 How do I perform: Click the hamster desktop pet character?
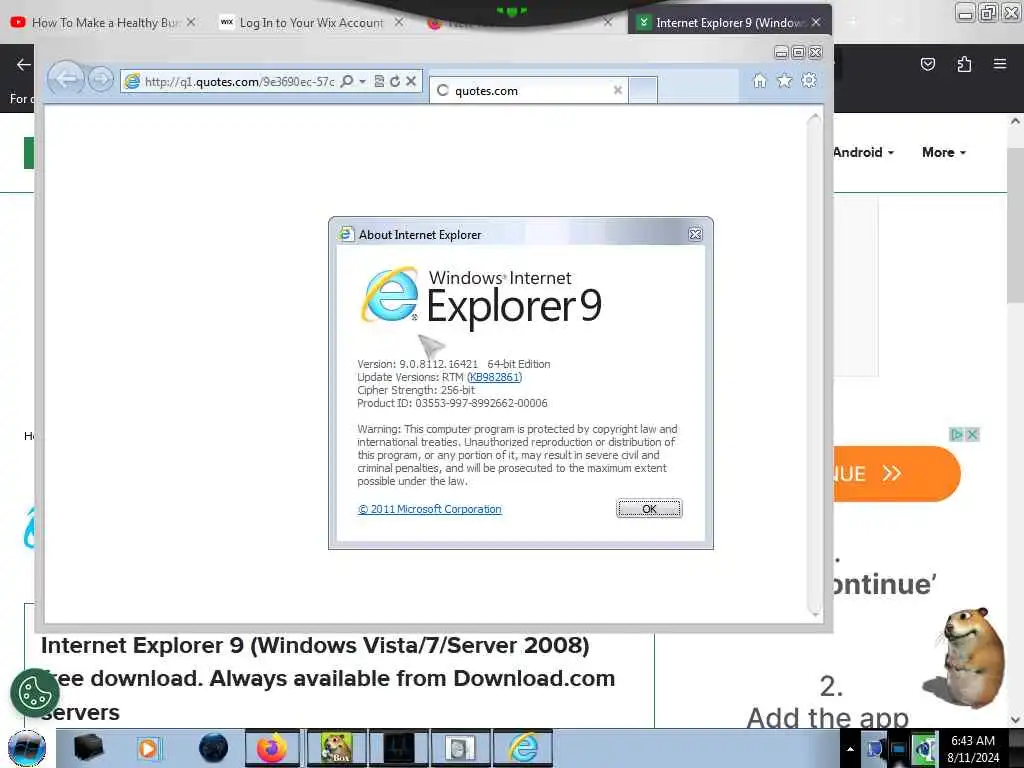(x=964, y=656)
